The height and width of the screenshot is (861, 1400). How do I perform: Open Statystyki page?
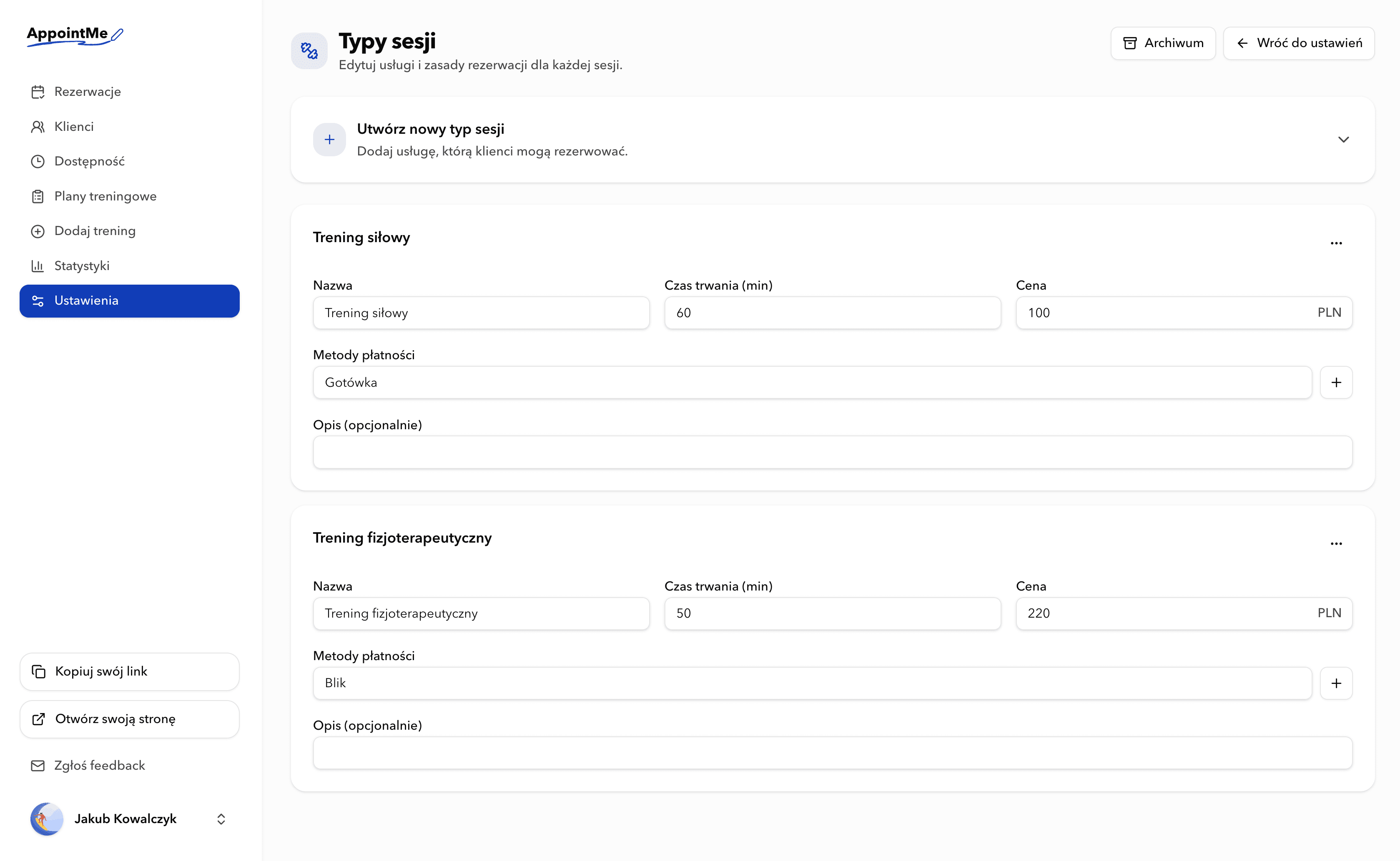tap(129, 265)
